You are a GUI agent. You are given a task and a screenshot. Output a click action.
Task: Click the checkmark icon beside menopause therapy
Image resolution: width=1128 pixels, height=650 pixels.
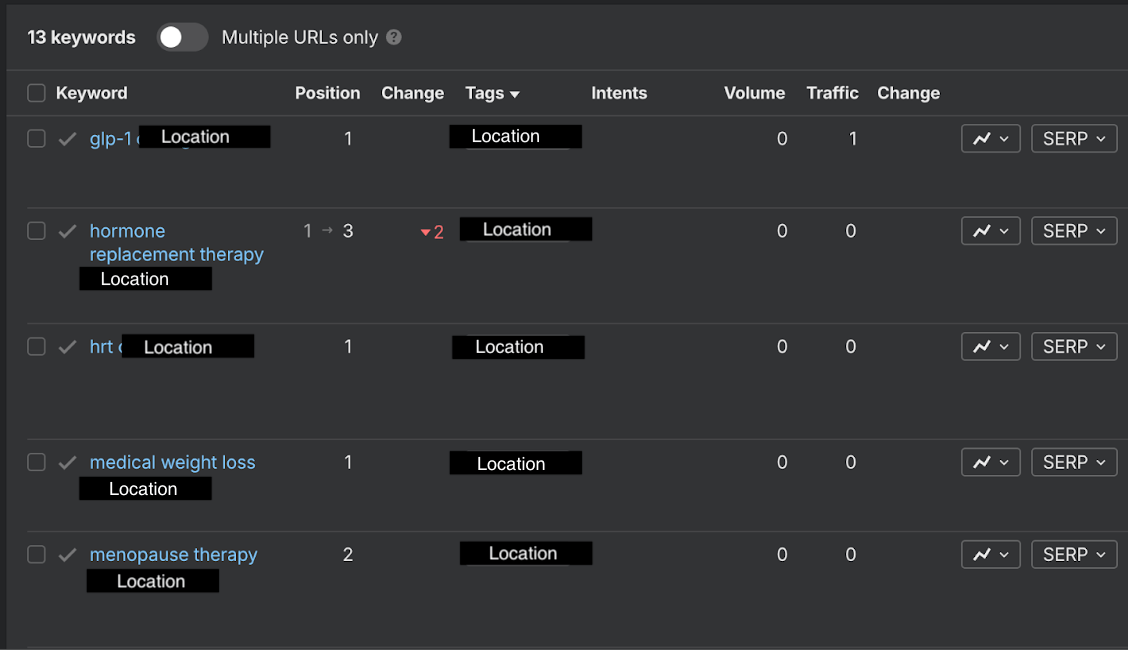pos(67,555)
